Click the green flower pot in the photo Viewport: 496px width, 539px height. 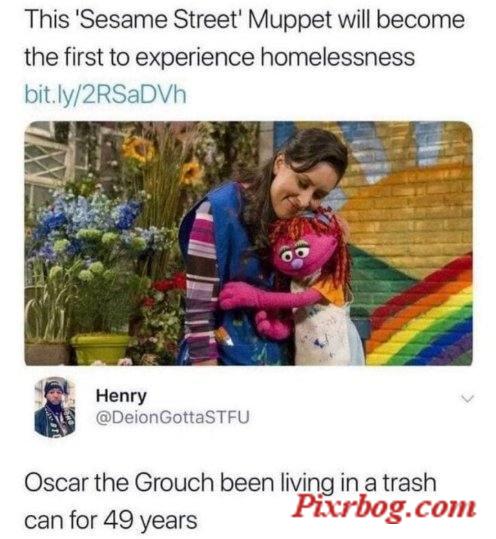pos(100,349)
